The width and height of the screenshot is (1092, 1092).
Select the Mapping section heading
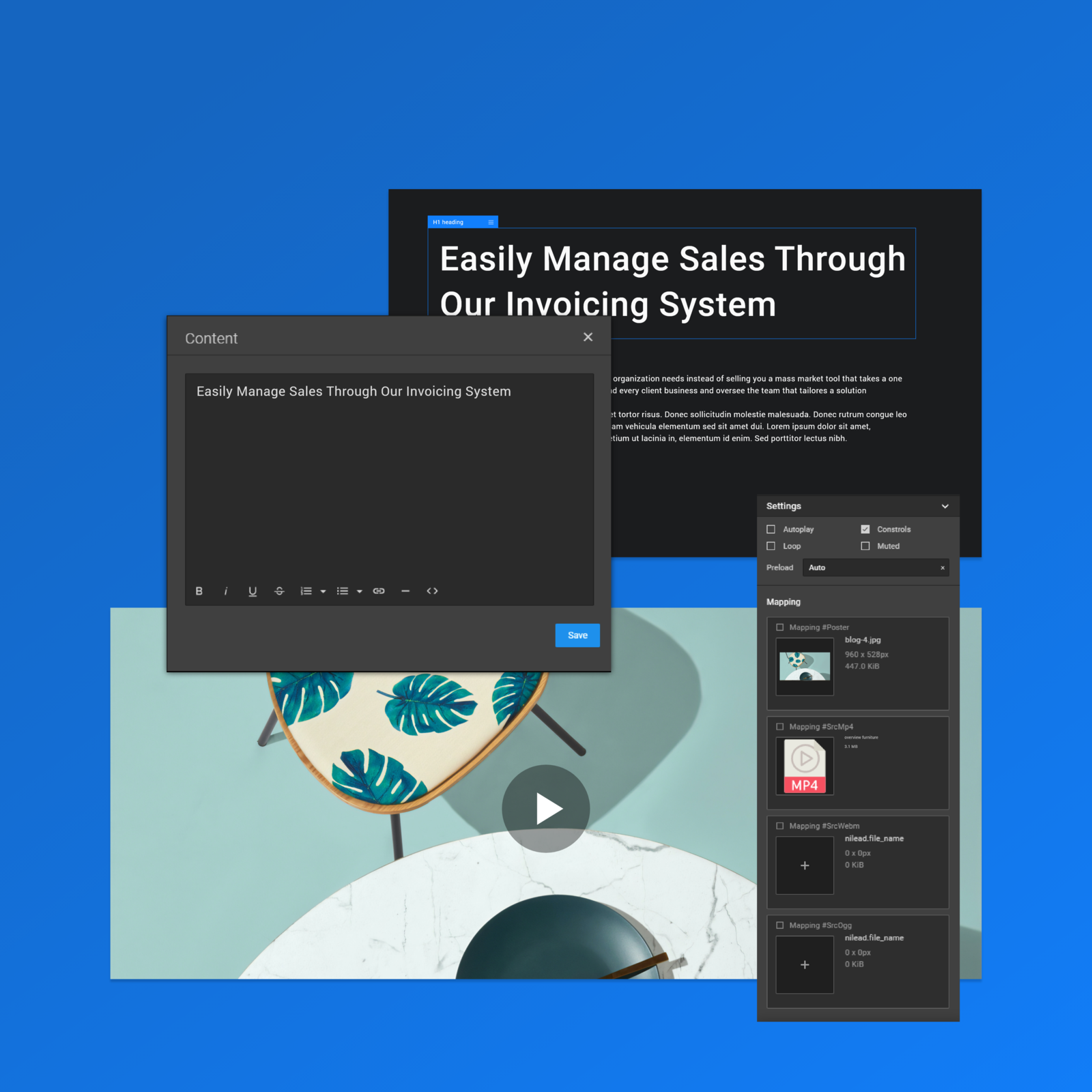pyautogui.click(x=784, y=602)
